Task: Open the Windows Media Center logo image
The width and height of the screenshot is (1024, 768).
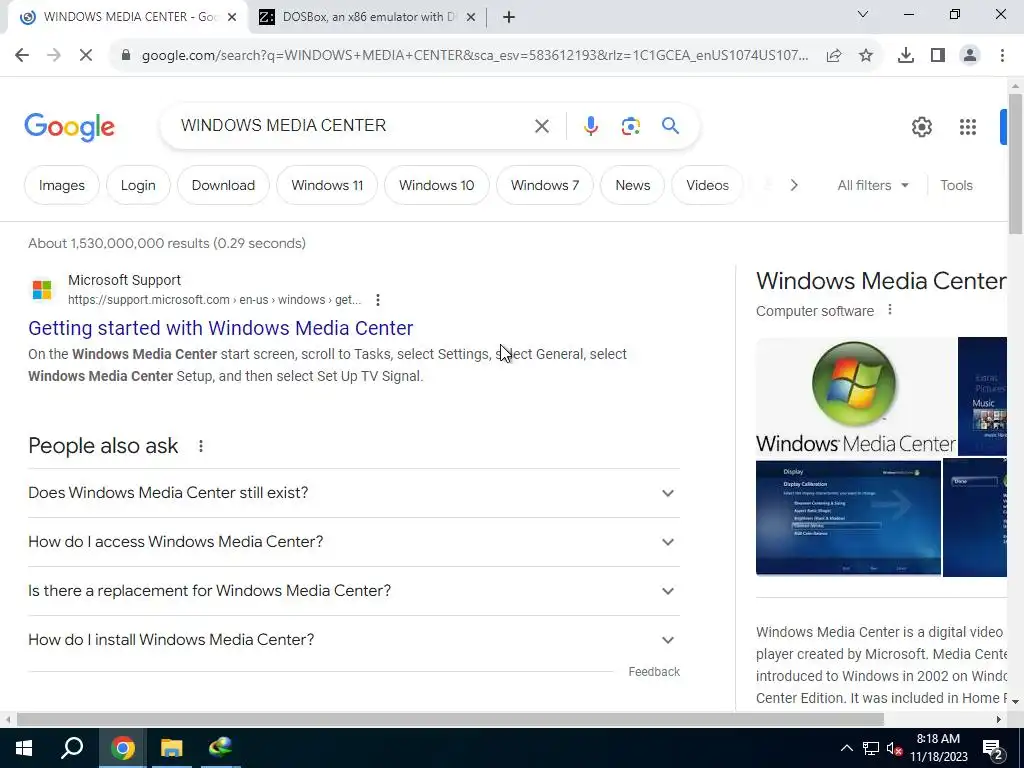Action: [x=856, y=397]
